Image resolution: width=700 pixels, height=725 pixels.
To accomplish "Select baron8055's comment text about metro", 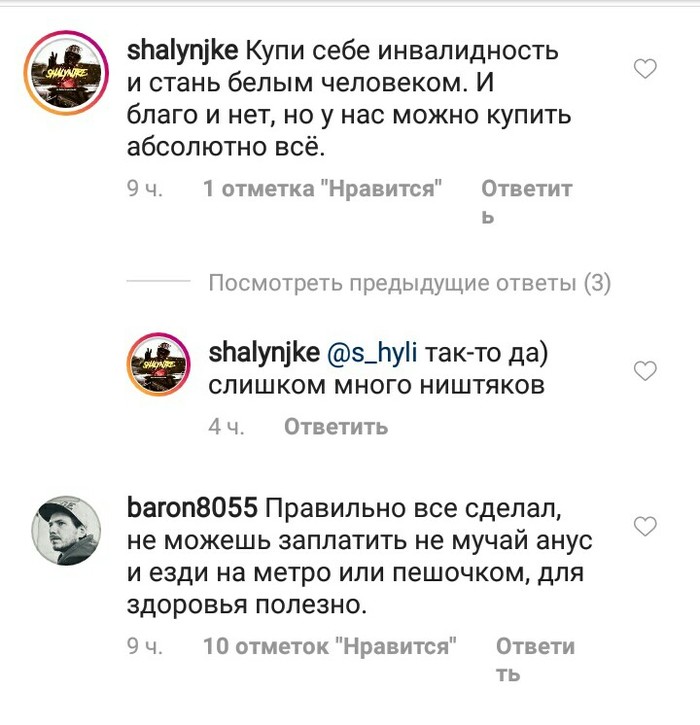I will (360, 556).
